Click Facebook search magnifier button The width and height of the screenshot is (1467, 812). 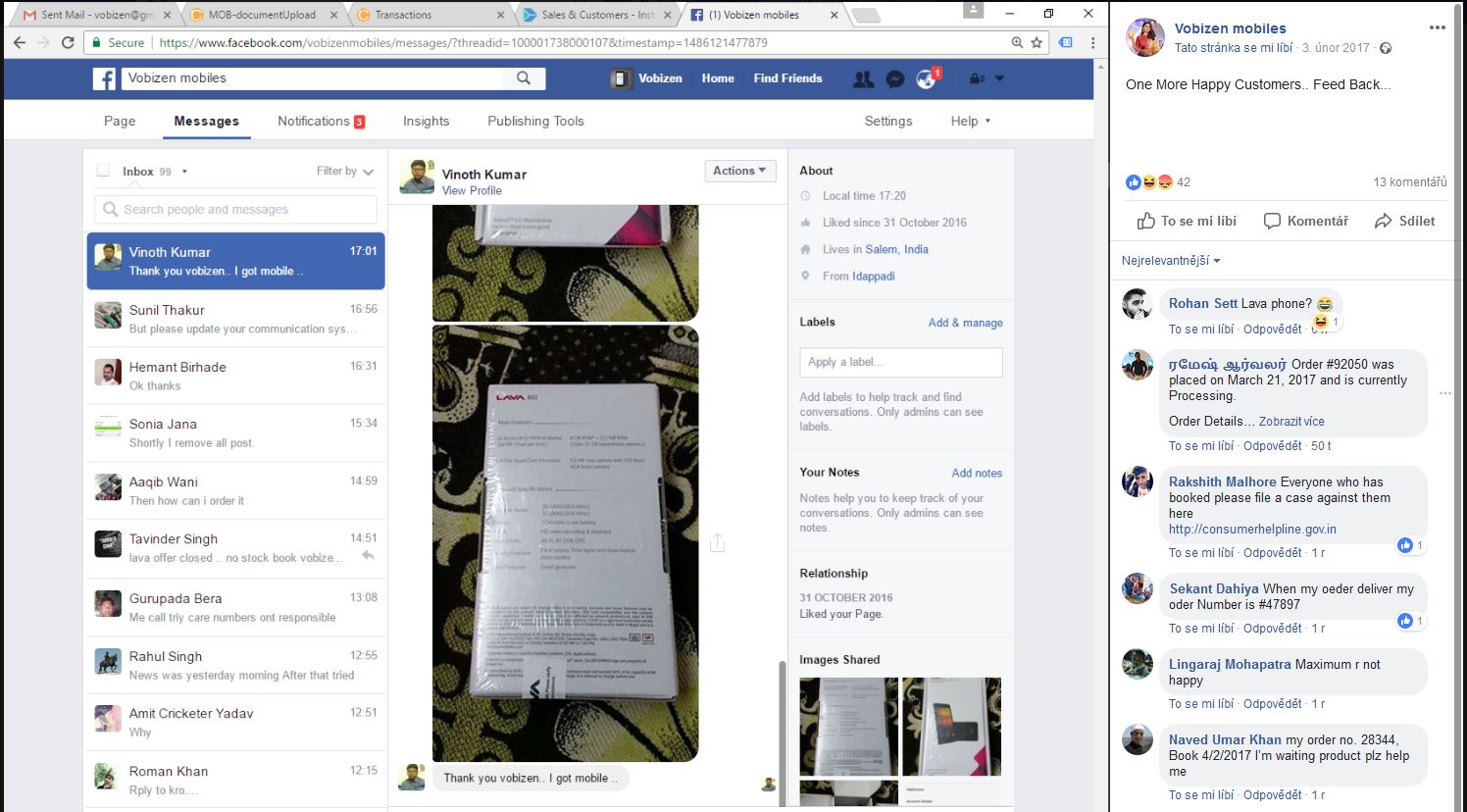tap(524, 78)
